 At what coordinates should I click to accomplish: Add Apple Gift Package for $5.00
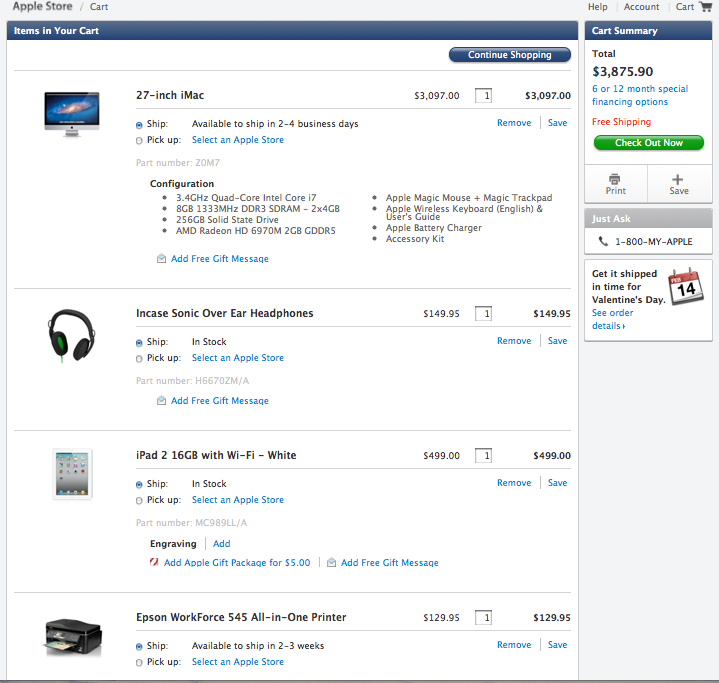point(237,562)
